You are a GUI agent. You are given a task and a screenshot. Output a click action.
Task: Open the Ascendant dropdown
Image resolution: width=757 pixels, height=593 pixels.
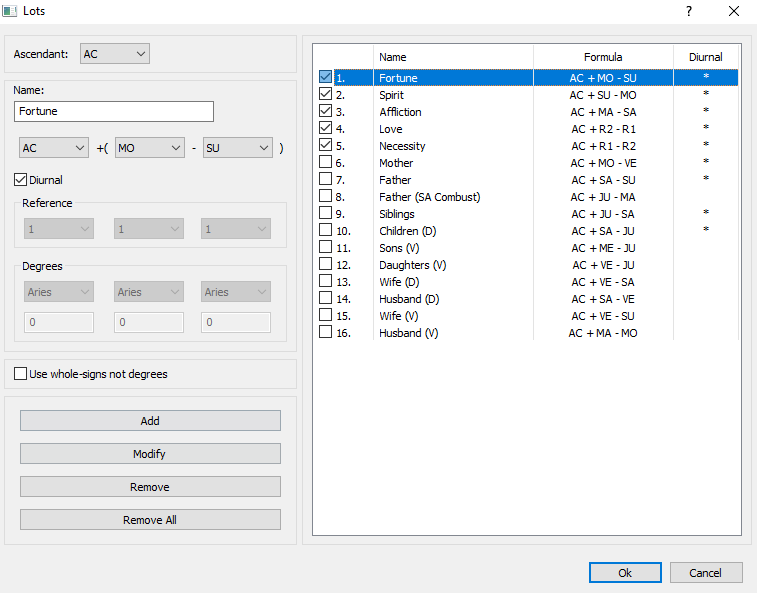coord(115,53)
